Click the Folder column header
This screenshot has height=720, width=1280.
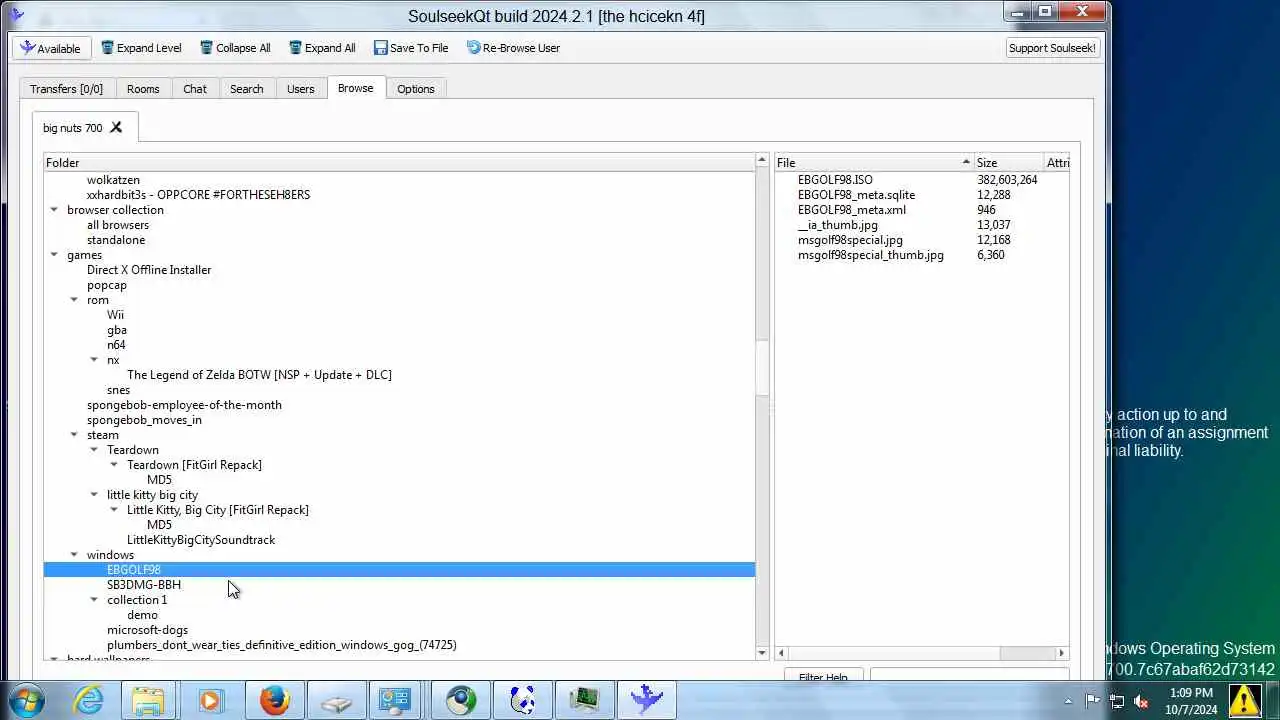point(400,163)
